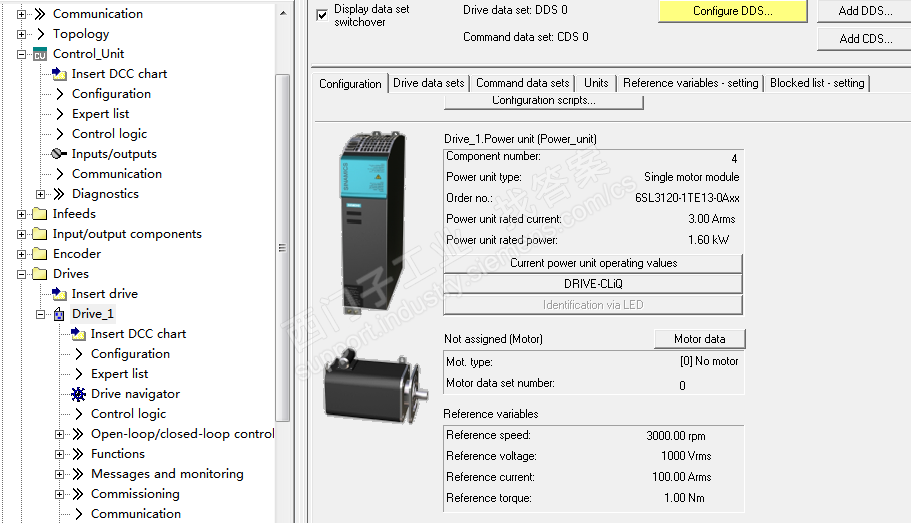Click the Expert list chevron icon under Control_Unit
Image resolution: width=911 pixels, height=523 pixels.
(60, 114)
